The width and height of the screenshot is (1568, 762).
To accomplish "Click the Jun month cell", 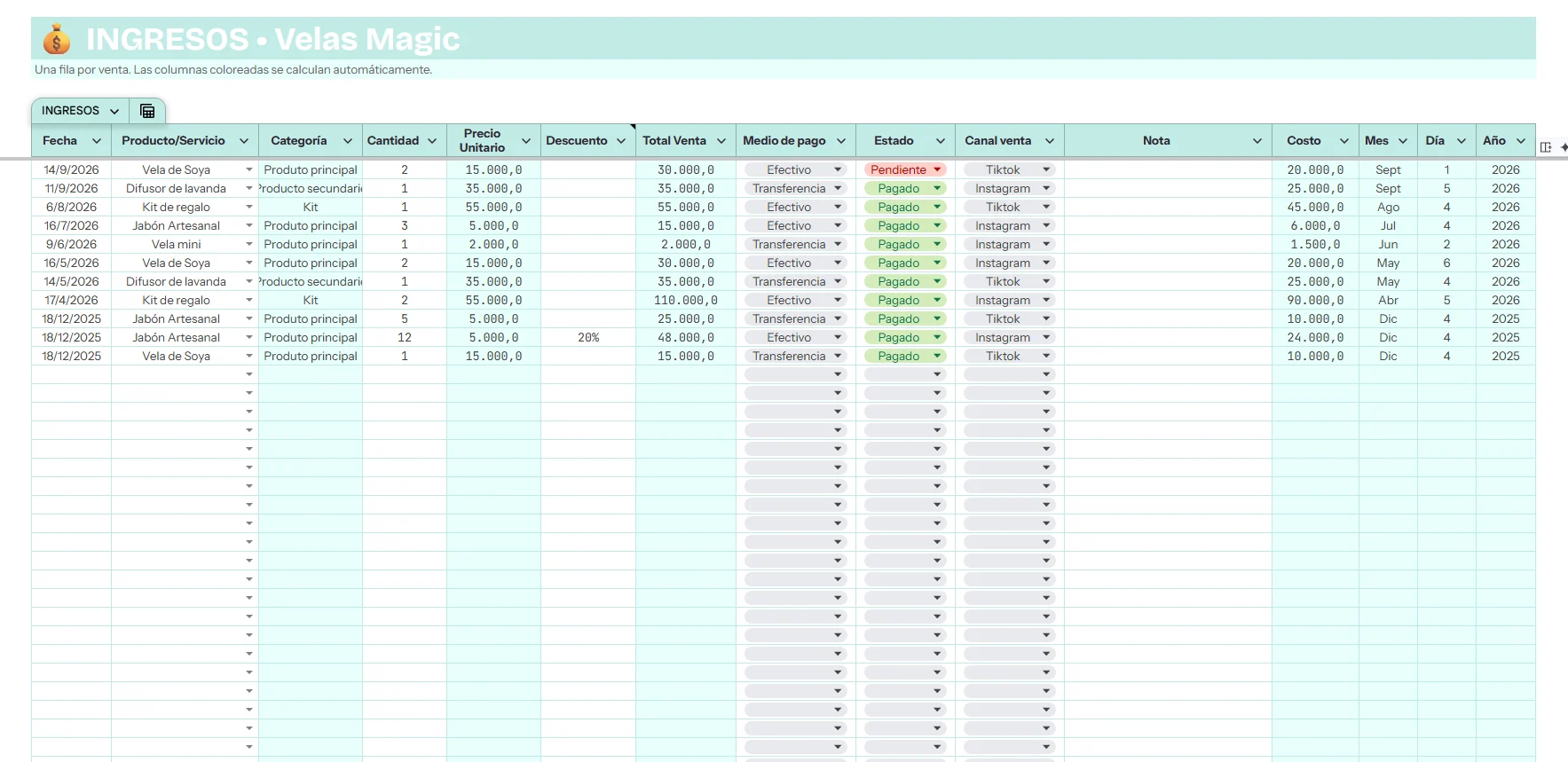I will pyautogui.click(x=1388, y=244).
